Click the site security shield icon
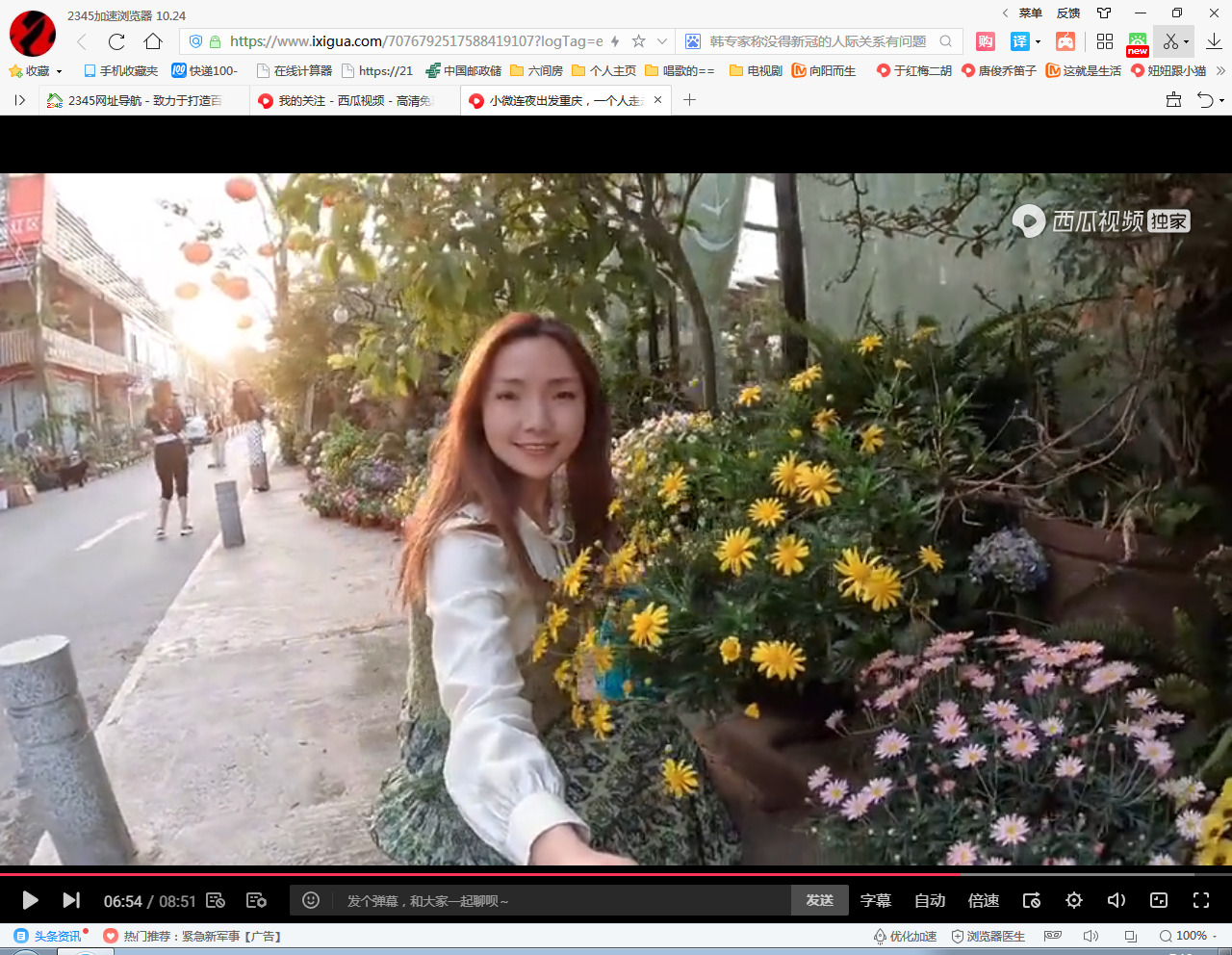The image size is (1232, 955). (x=195, y=41)
